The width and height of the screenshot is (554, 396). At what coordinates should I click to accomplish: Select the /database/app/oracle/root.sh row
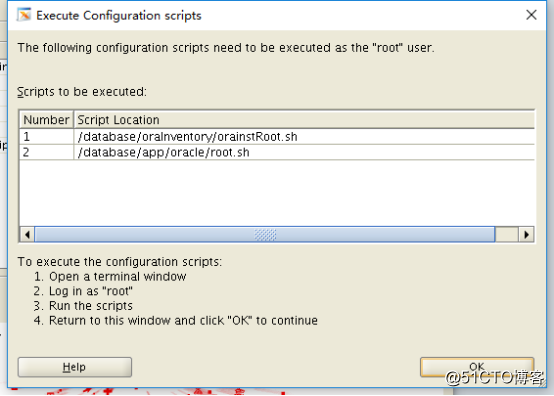pos(277,153)
